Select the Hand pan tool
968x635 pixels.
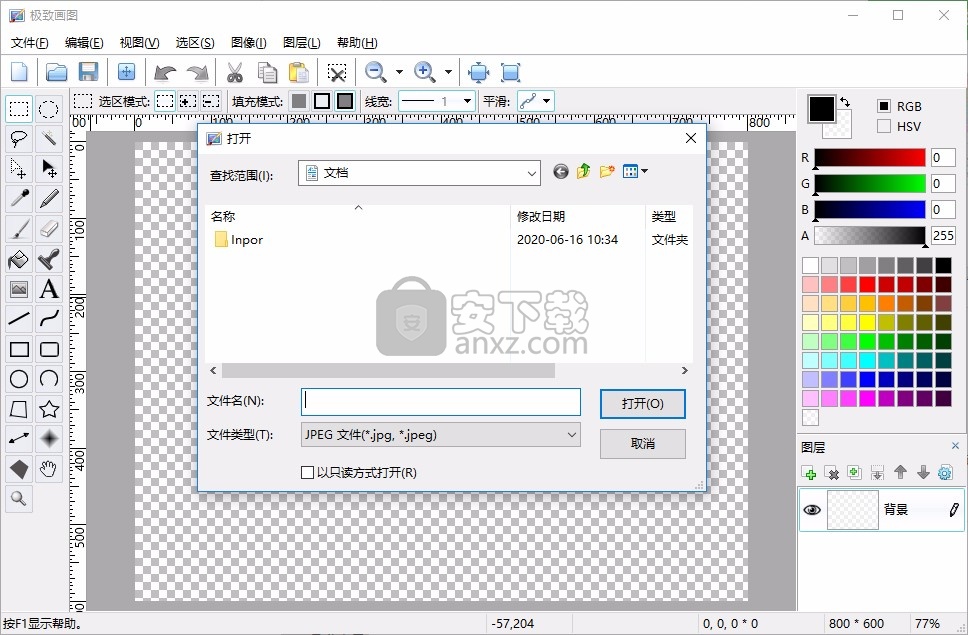point(49,469)
